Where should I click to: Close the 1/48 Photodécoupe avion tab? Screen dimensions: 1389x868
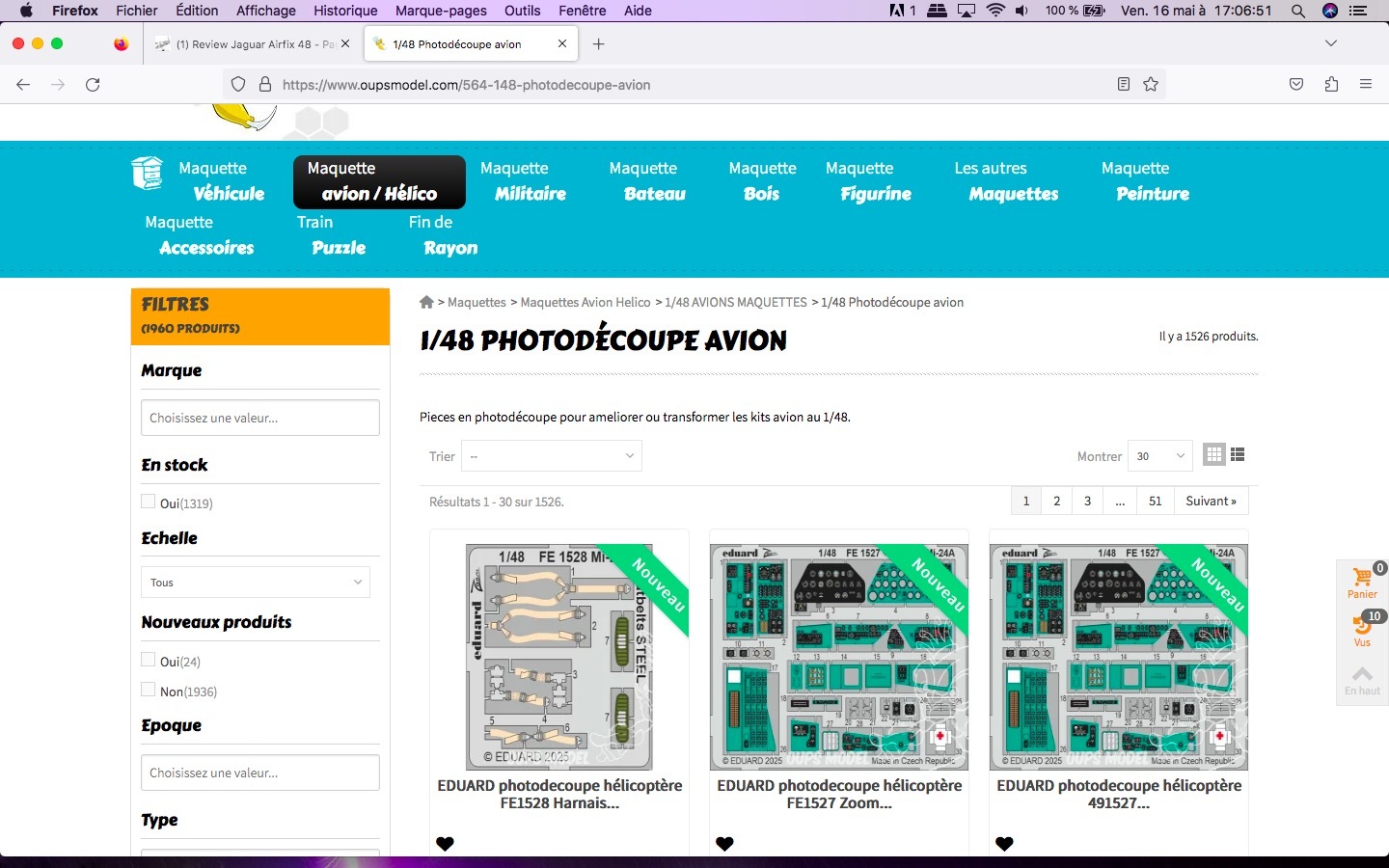(562, 43)
